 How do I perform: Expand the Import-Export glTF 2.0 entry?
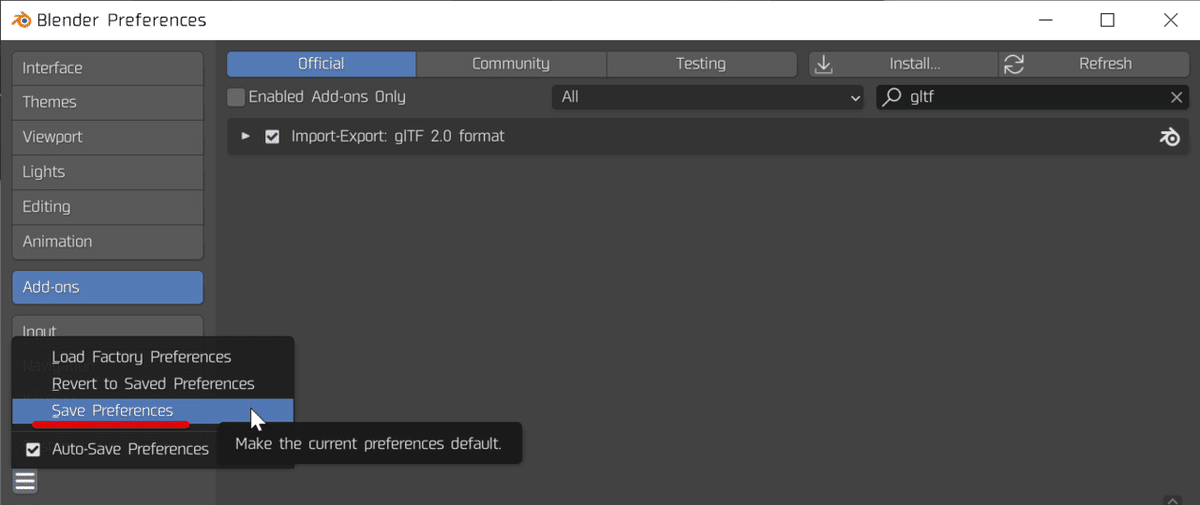click(x=246, y=136)
